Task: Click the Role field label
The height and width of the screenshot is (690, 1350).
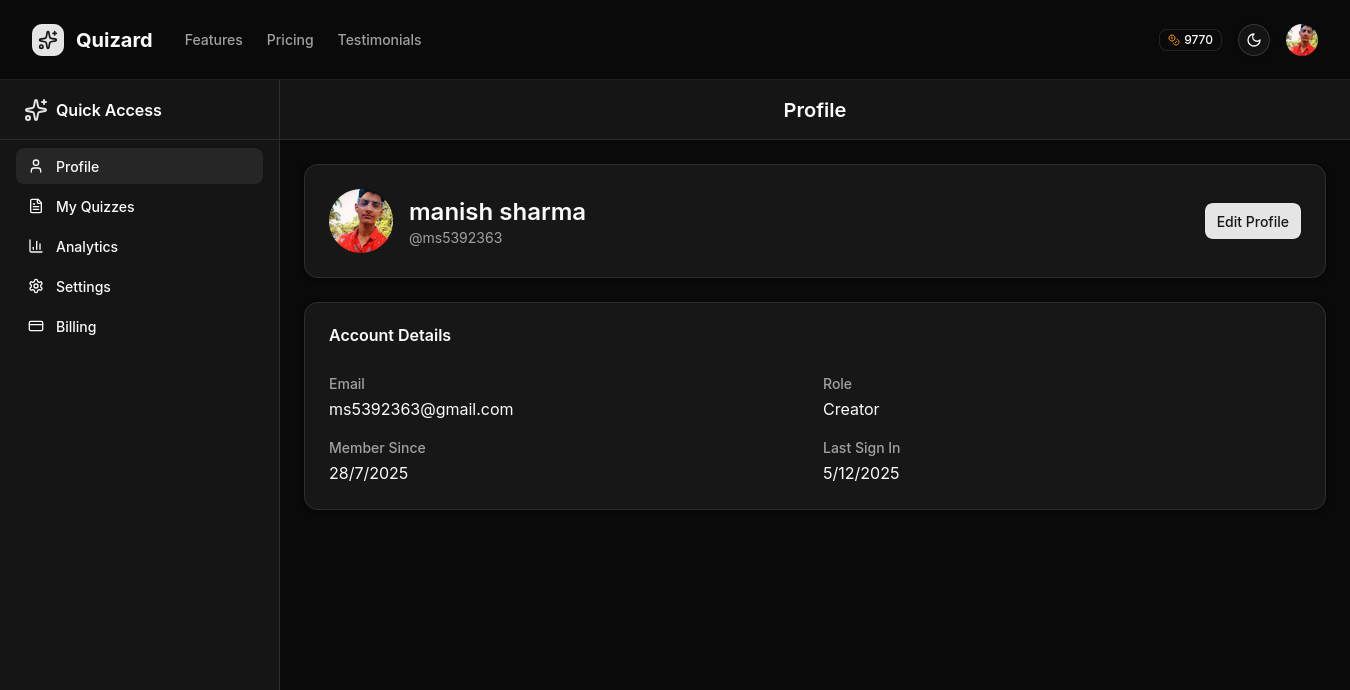Action: (837, 384)
